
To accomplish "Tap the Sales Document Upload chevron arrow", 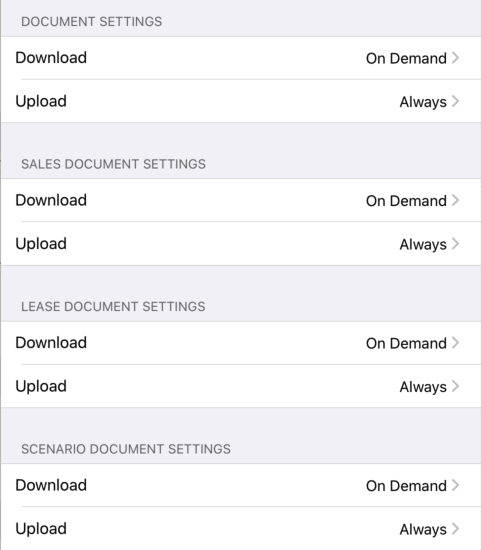I will (455, 244).
